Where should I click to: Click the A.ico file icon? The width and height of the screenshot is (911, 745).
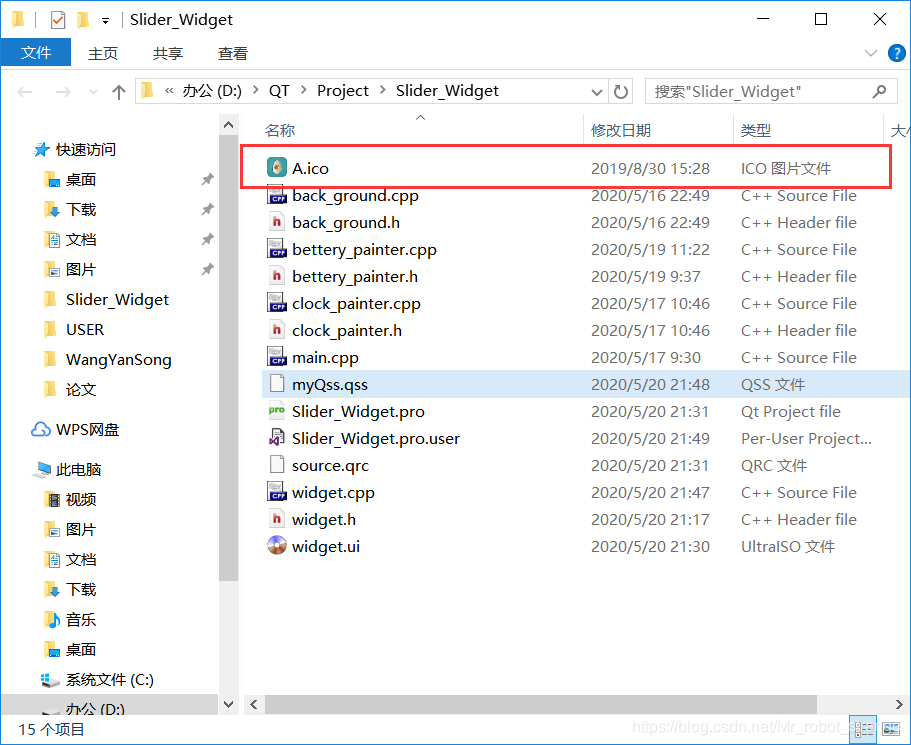[277, 167]
